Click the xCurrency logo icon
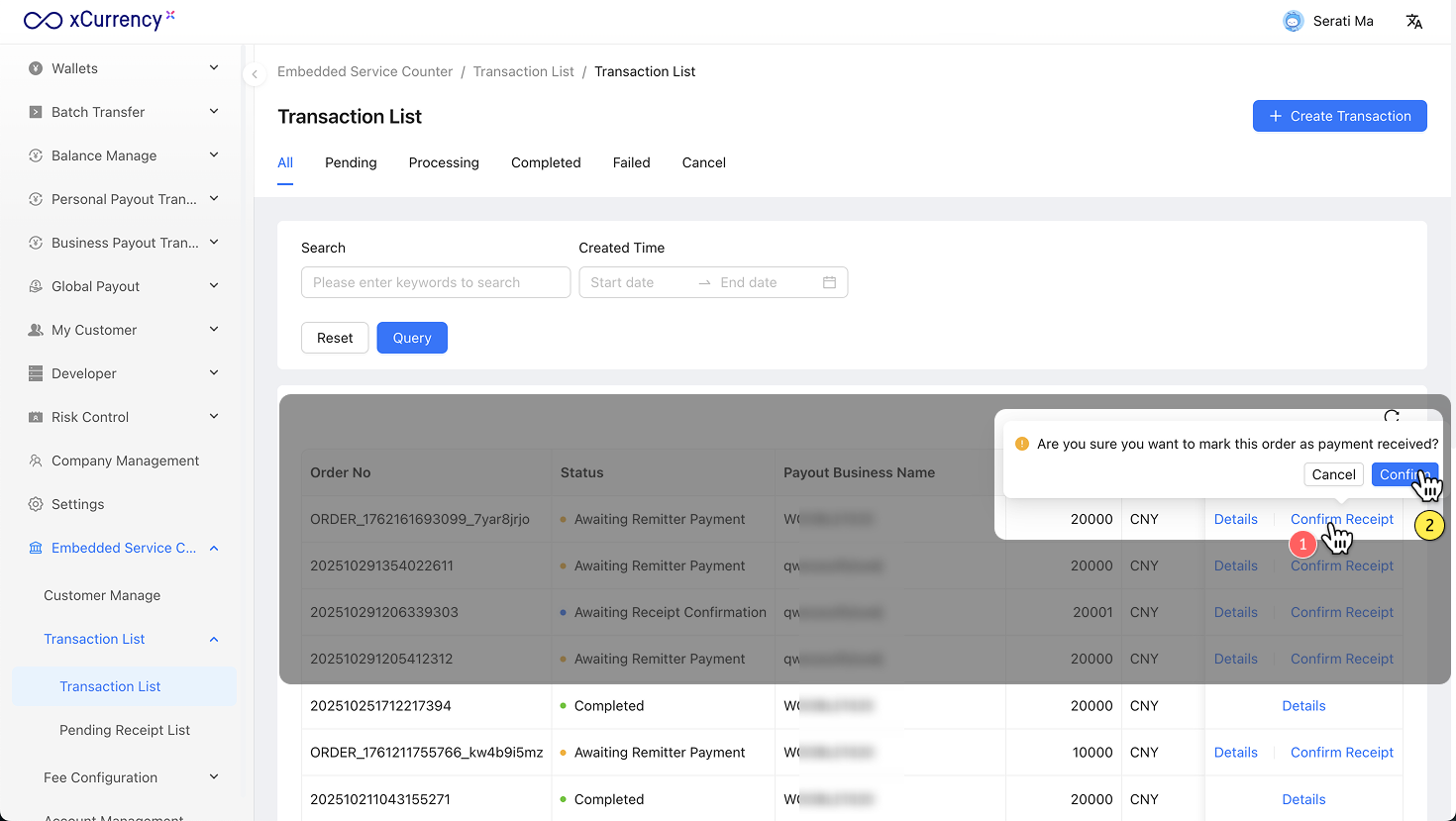The height and width of the screenshot is (821, 1456). click(x=44, y=21)
